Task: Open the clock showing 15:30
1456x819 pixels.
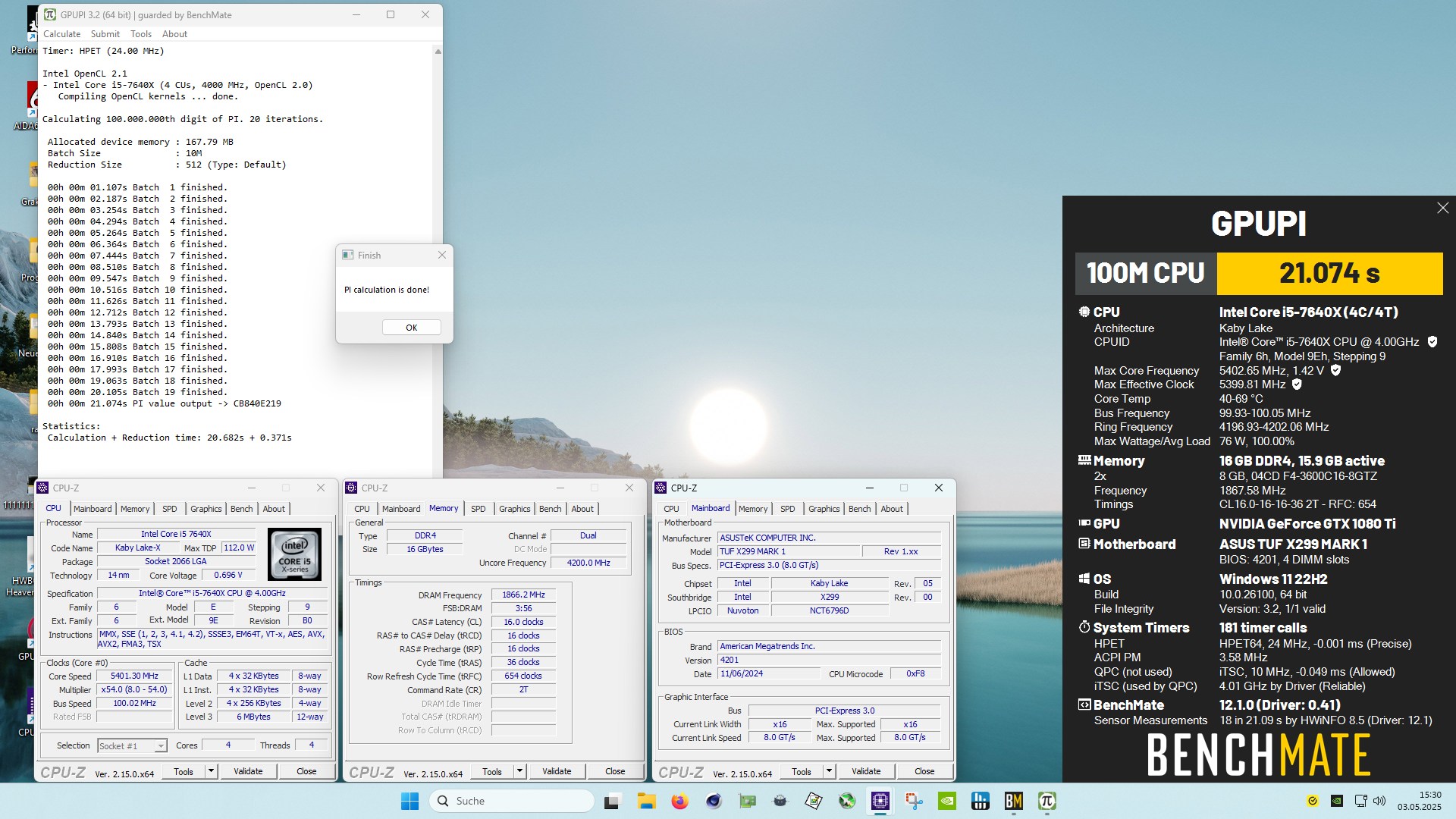Action: point(1420,801)
